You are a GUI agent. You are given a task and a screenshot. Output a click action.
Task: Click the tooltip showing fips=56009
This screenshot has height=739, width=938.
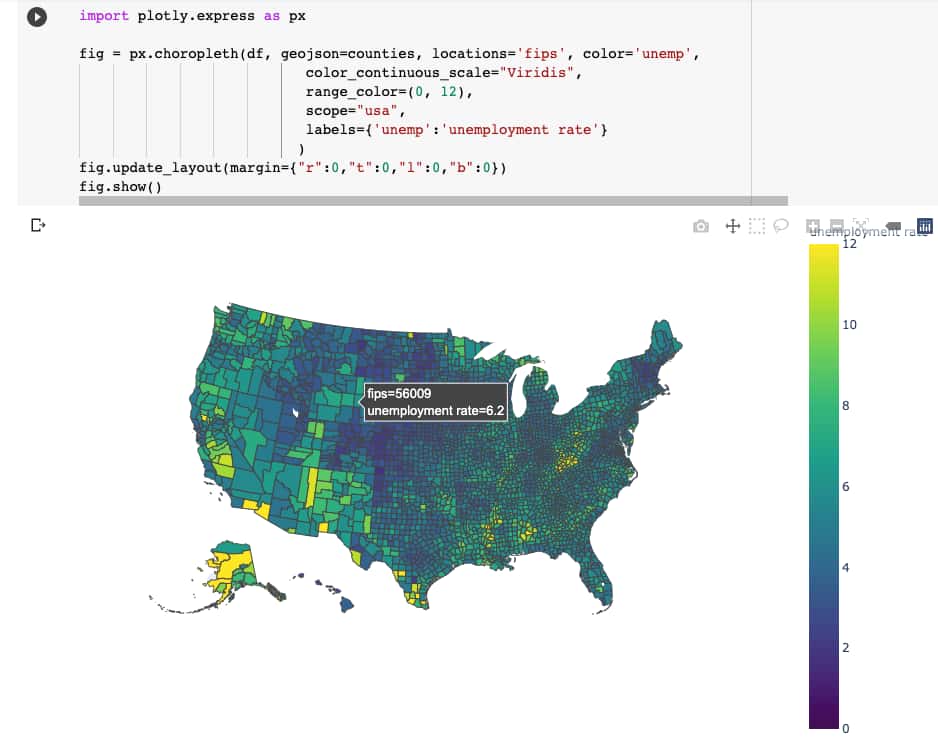point(435,403)
